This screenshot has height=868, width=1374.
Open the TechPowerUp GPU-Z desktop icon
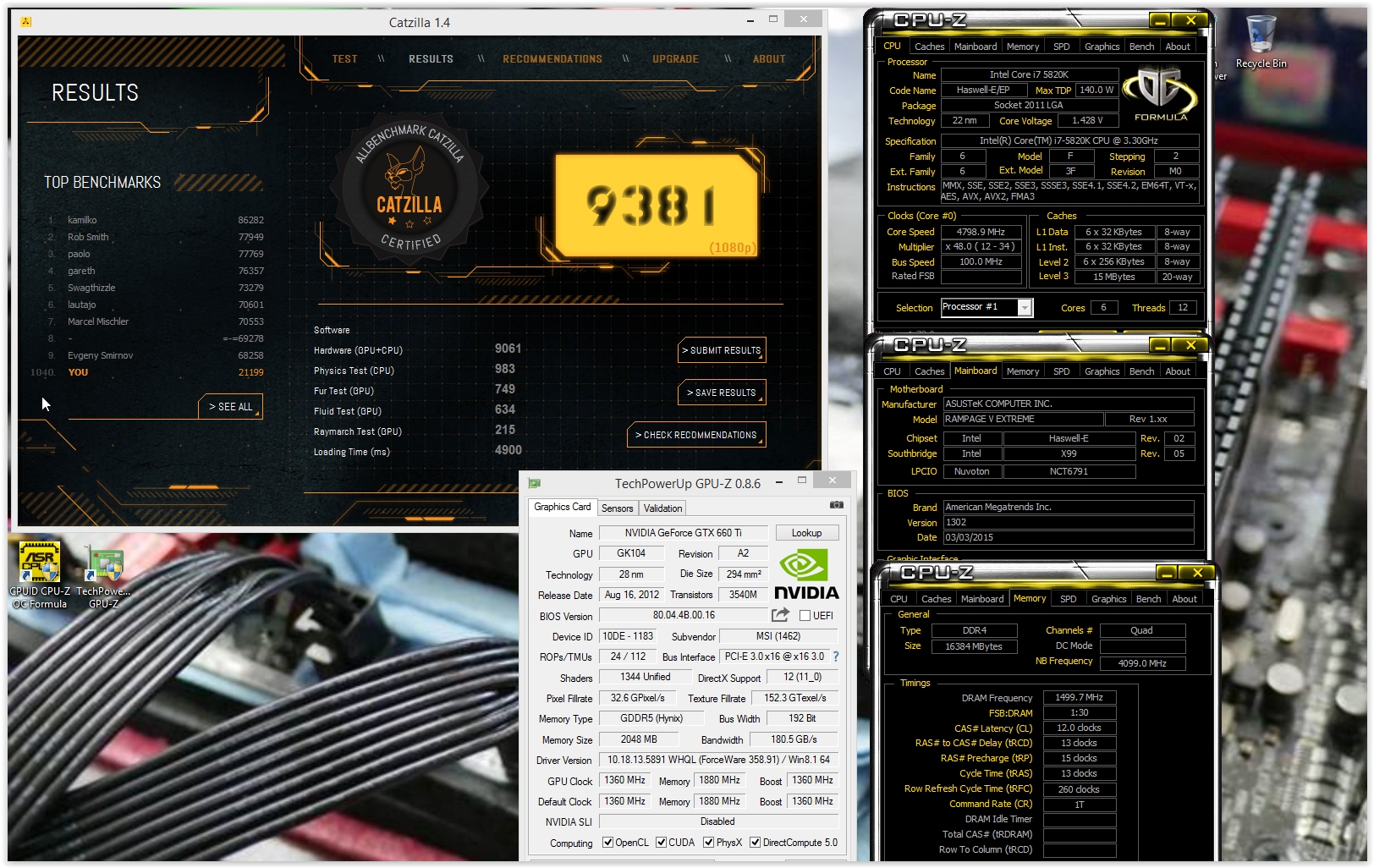point(103,575)
